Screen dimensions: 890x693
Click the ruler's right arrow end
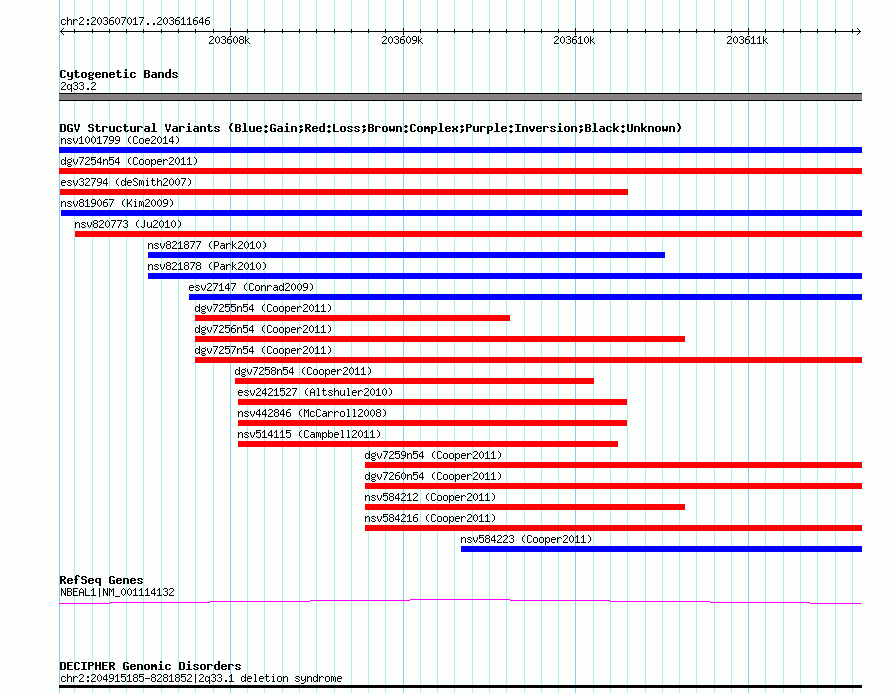(x=858, y=32)
